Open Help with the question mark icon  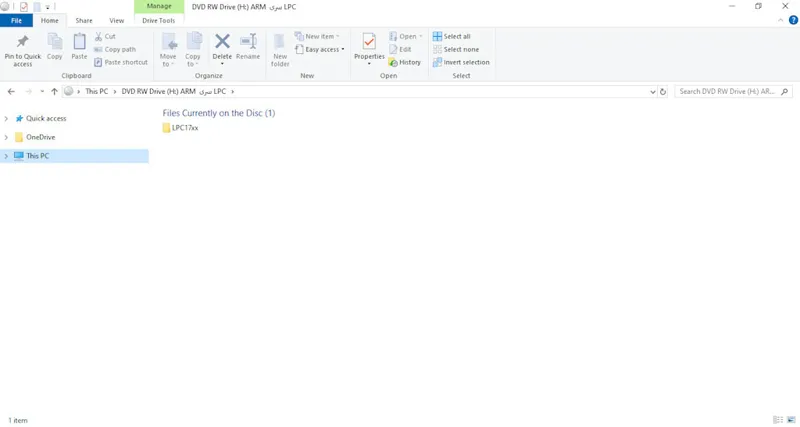point(793,20)
